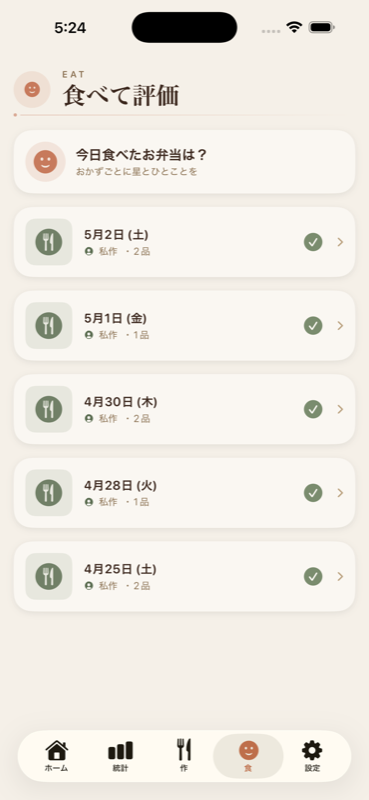Tap the fork-knife icon for 4月28日 (火)
The height and width of the screenshot is (800, 369).
(48, 493)
